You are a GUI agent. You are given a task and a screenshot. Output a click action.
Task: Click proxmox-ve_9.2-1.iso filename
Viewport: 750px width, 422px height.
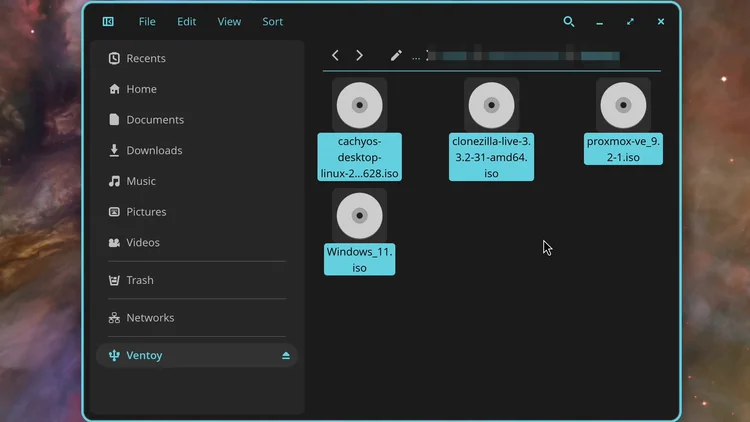pos(623,149)
